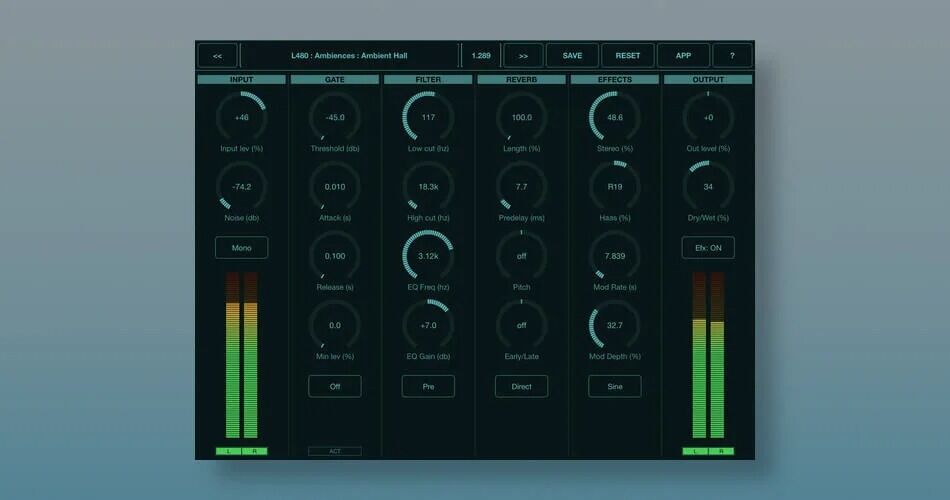Click the input R channel indicator

coord(254,451)
